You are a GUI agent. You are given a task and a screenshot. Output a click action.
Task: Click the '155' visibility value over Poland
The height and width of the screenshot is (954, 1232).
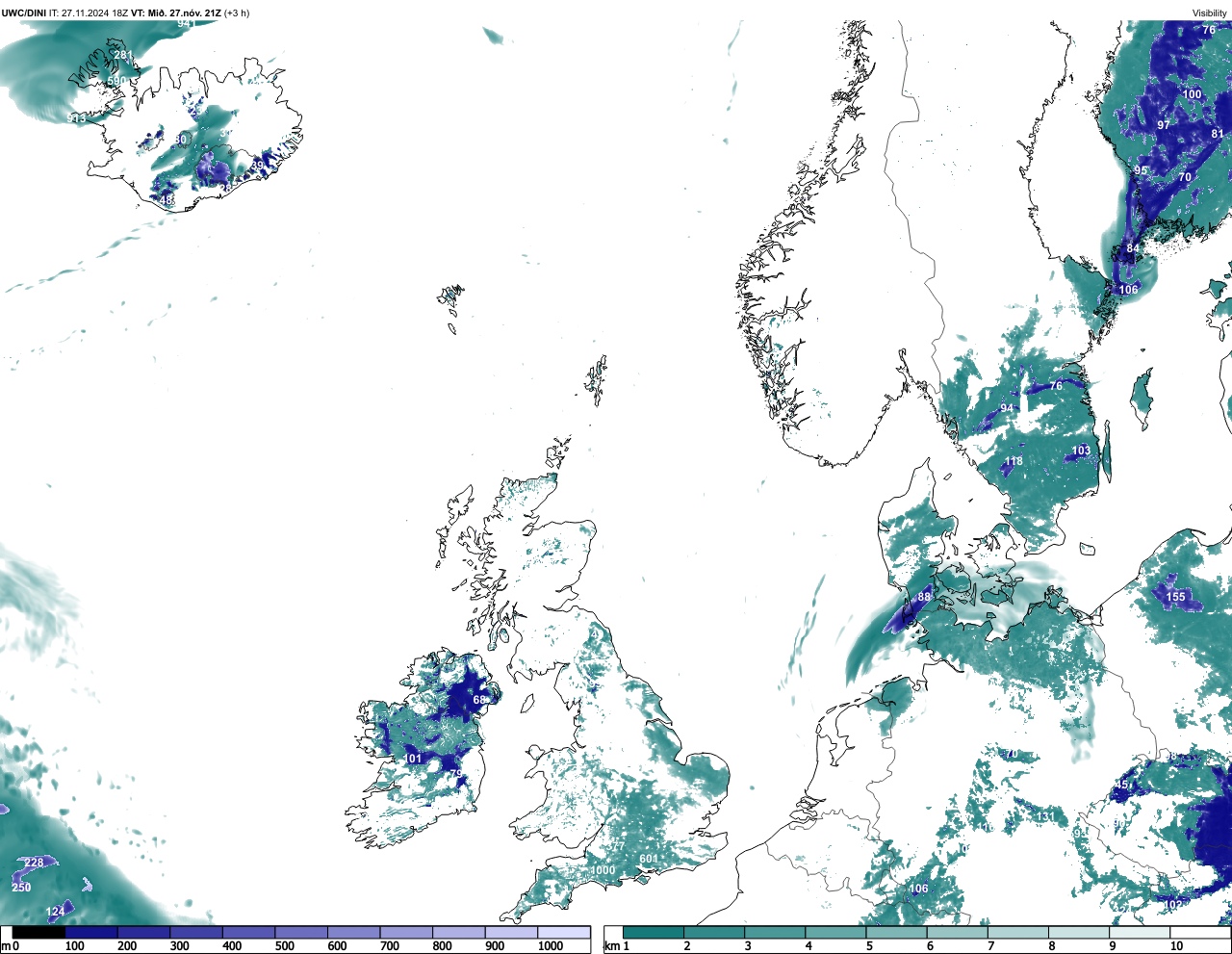point(1176,597)
